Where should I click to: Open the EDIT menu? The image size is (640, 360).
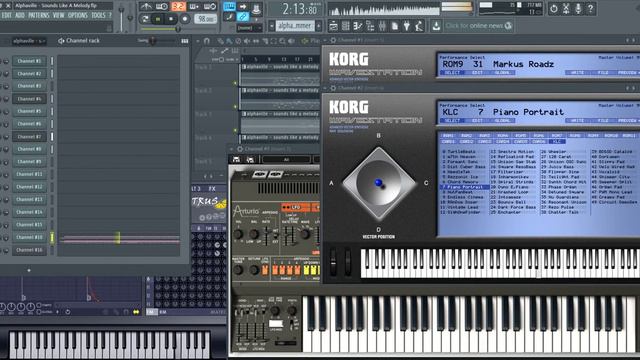click(x=7, y=16)
